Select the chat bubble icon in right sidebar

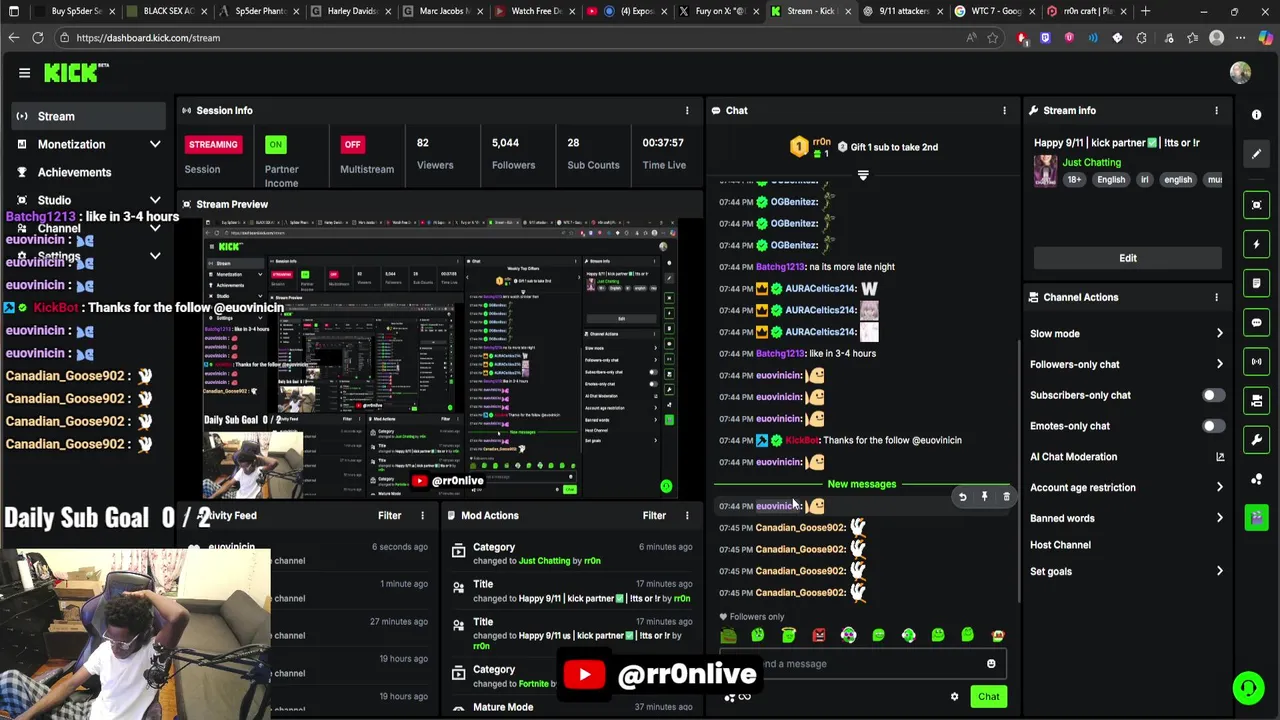pyautogui.click(x=1257, y=323)
